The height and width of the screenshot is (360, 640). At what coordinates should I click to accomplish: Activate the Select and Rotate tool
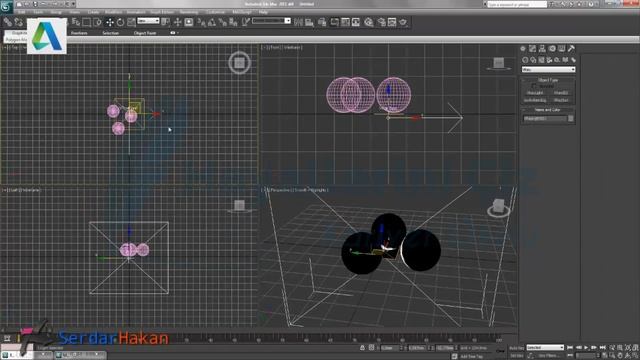click(x=120, y=22)
